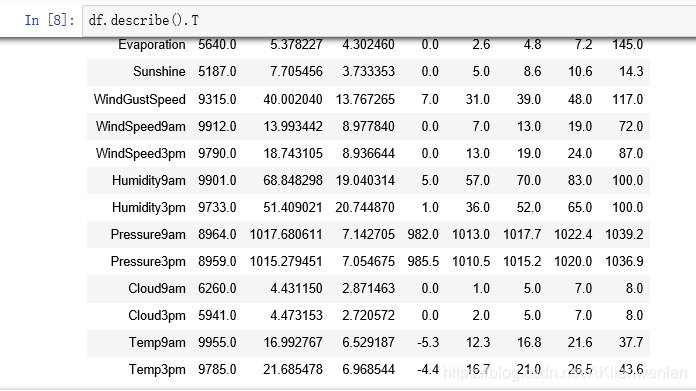The width and height of the screenshot is (696, 391).
Task: Click Evaporation mean value 5.378227
Action: (x=297, y=44)
